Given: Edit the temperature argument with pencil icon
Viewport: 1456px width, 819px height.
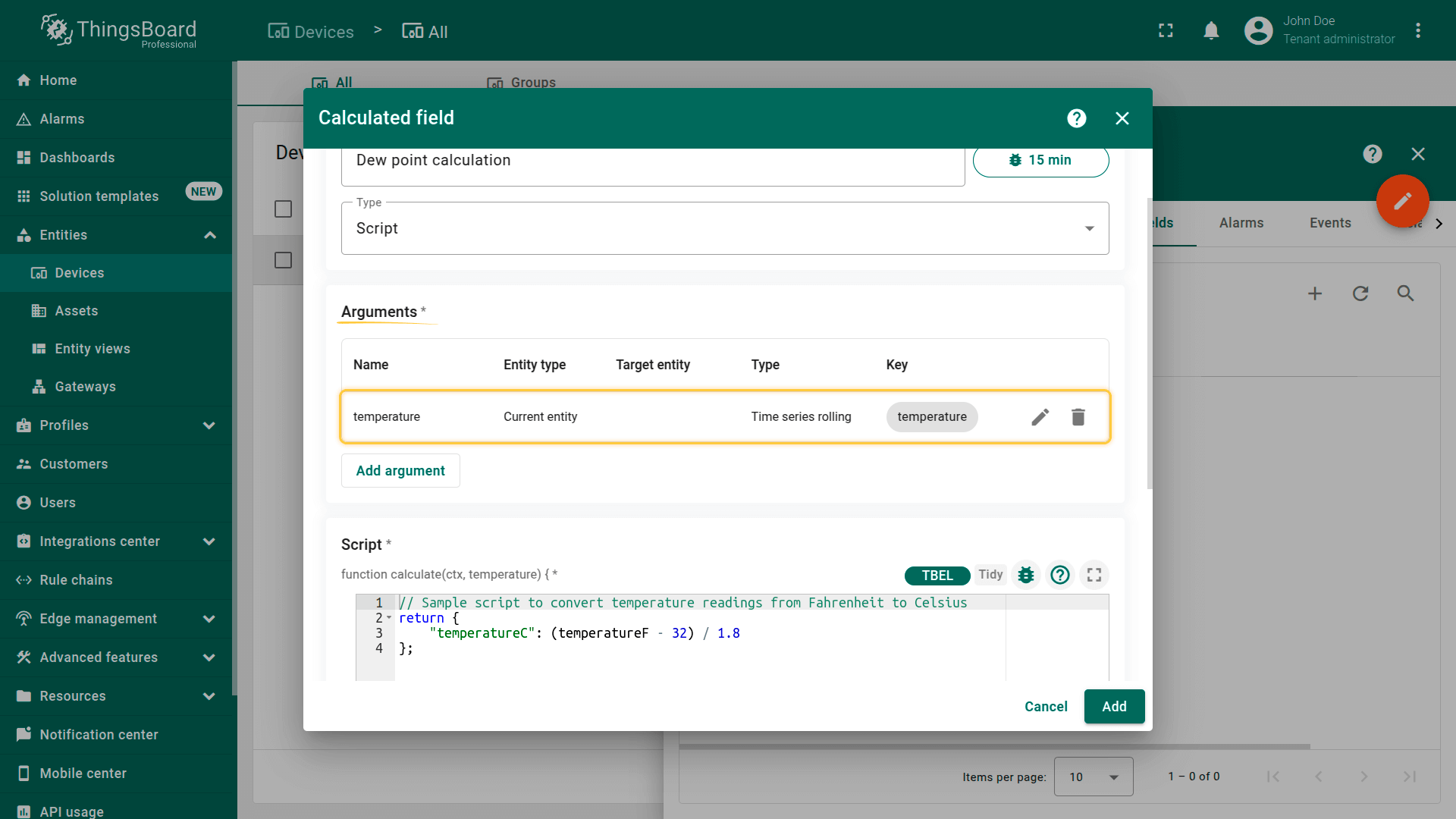Looking at the screenshot, I should [1040, 417].
